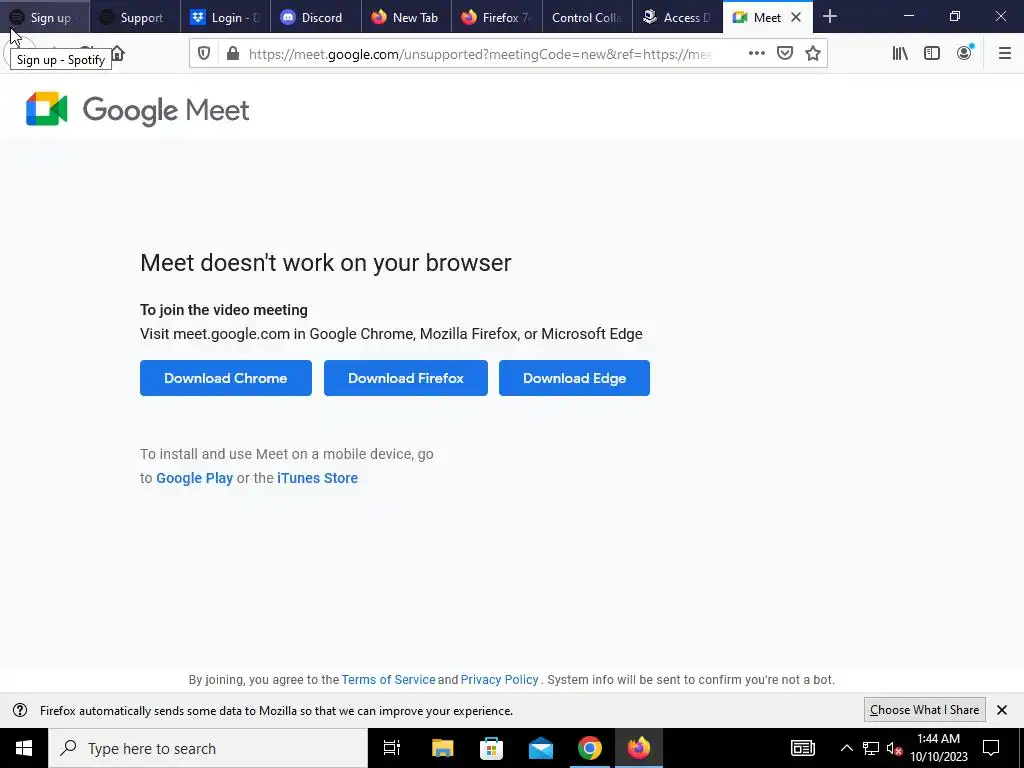Image resolution: width=1024 pixels, height=768 pixels.
Task: Switch to the New Tab tab
Action: [406, 18]
